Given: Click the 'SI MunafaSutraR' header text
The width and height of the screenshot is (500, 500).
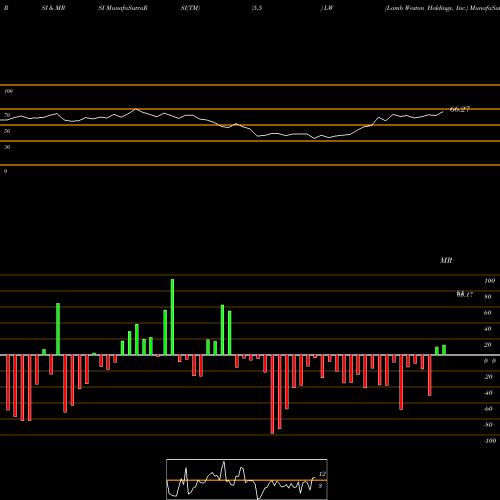Looking at the screenshot, I should (123, 8).
